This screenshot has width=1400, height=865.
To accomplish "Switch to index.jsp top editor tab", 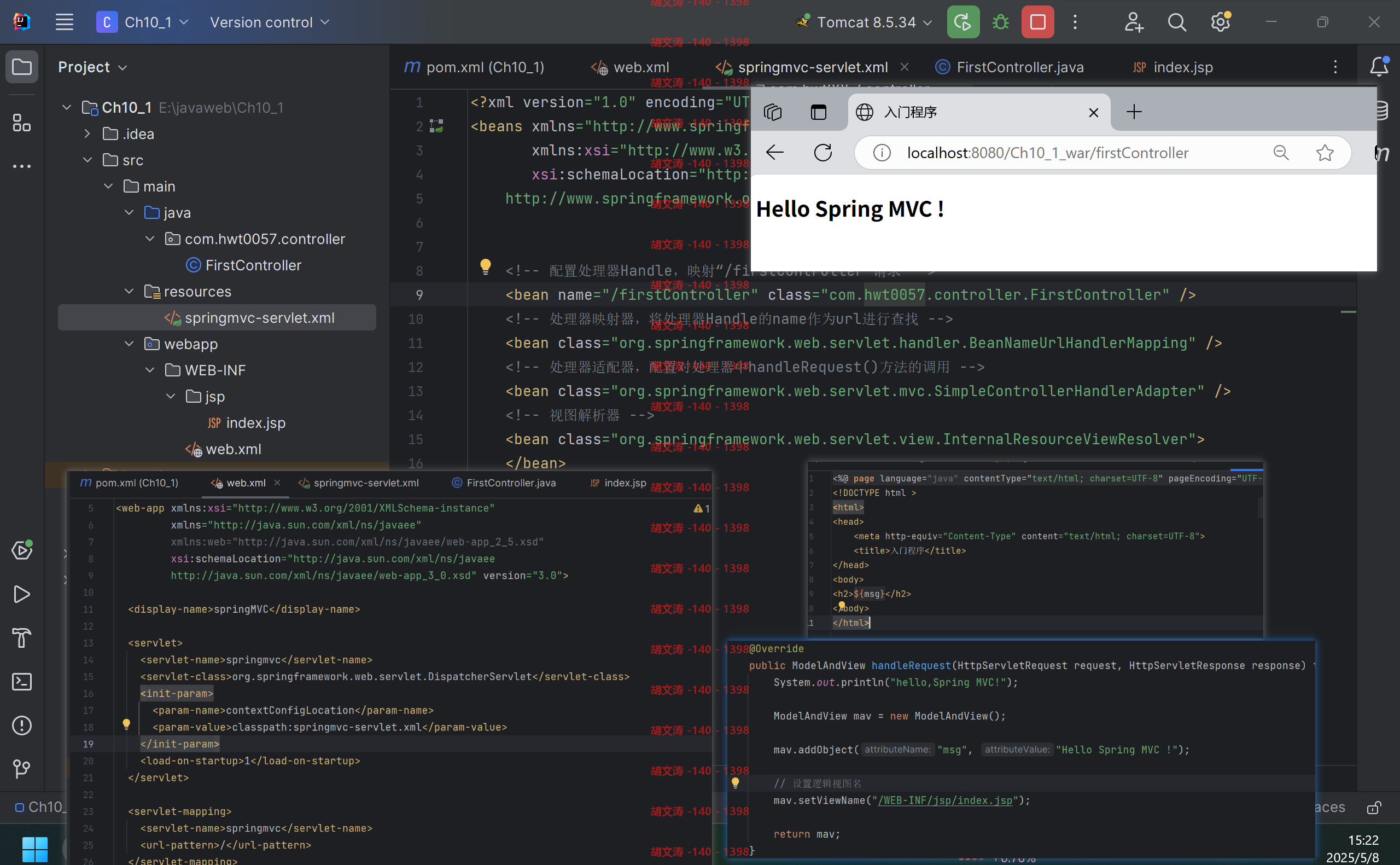I will 1173,67.
